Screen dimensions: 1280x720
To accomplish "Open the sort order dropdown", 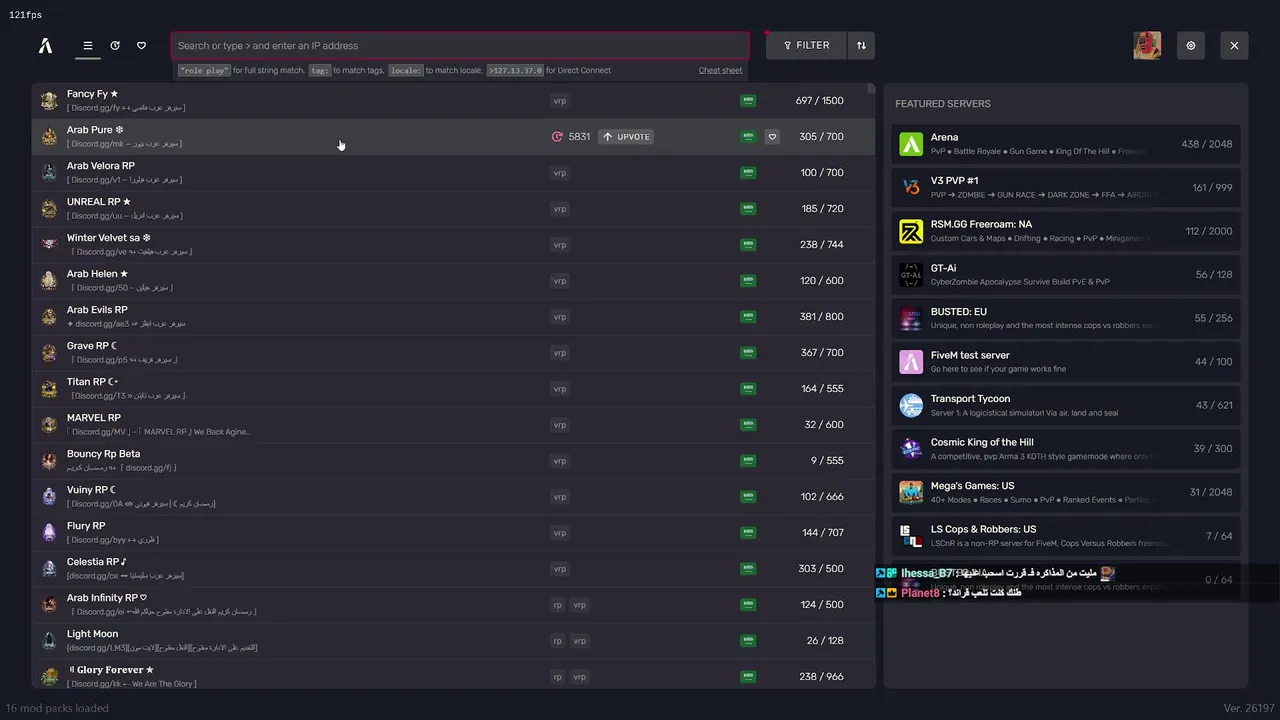I will 861,45.
